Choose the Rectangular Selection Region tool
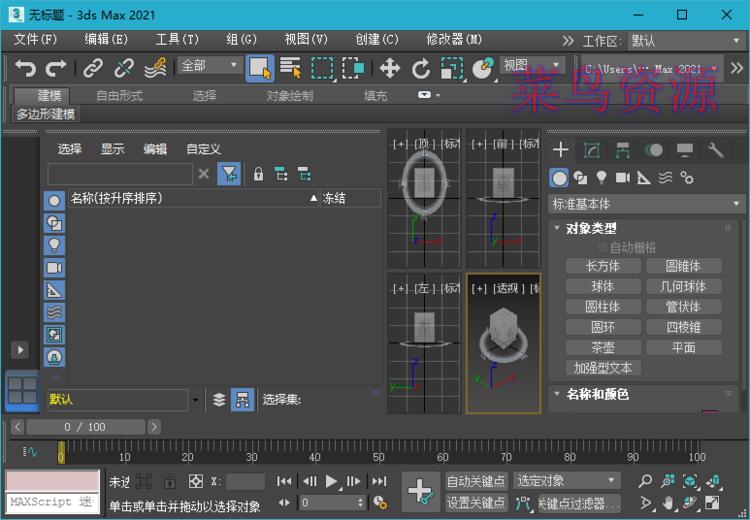This screenshot has height=520, width=750. 322,68
